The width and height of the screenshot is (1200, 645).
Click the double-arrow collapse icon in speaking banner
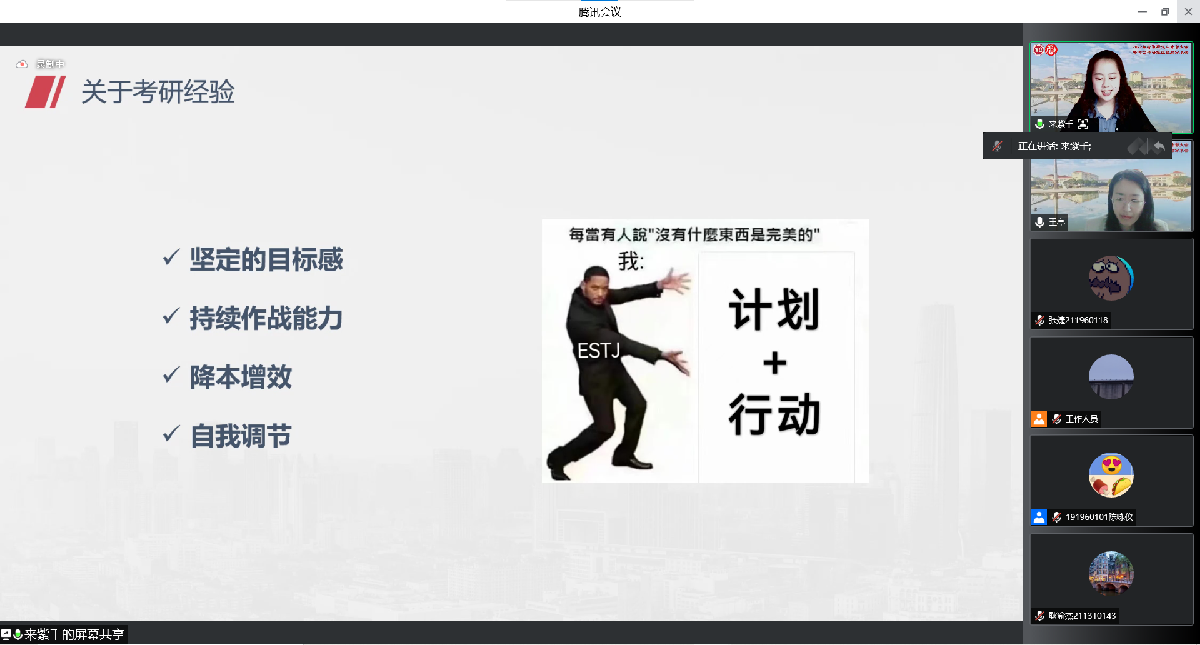(1136, 146)
